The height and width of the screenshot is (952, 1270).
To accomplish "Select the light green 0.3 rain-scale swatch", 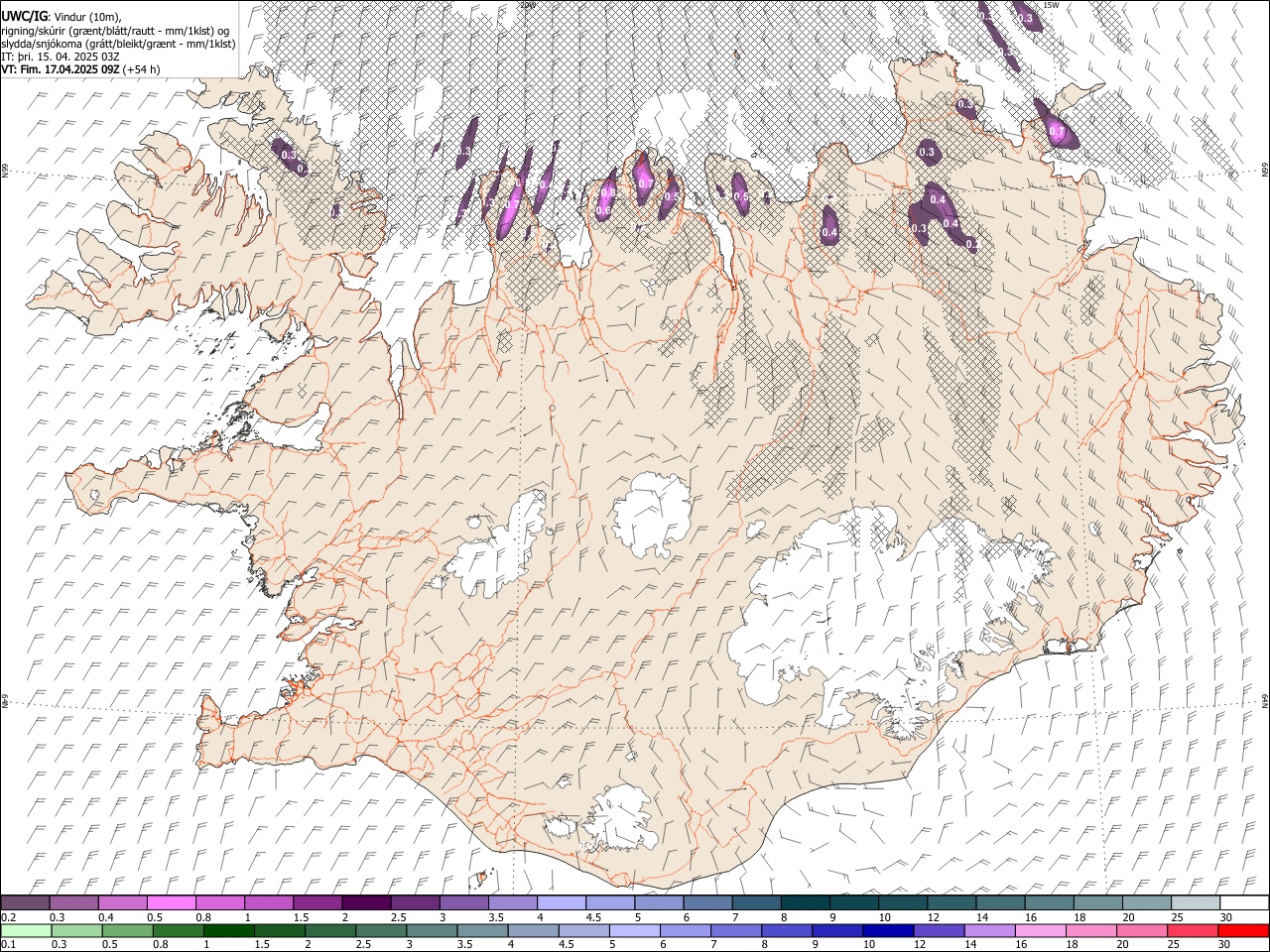I will (x=76, y=930).
